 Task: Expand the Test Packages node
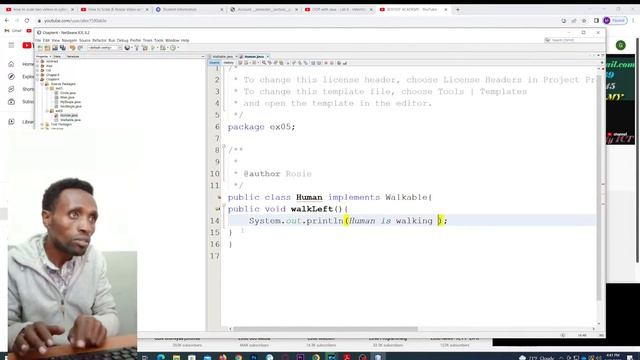[x=42, y=124]
